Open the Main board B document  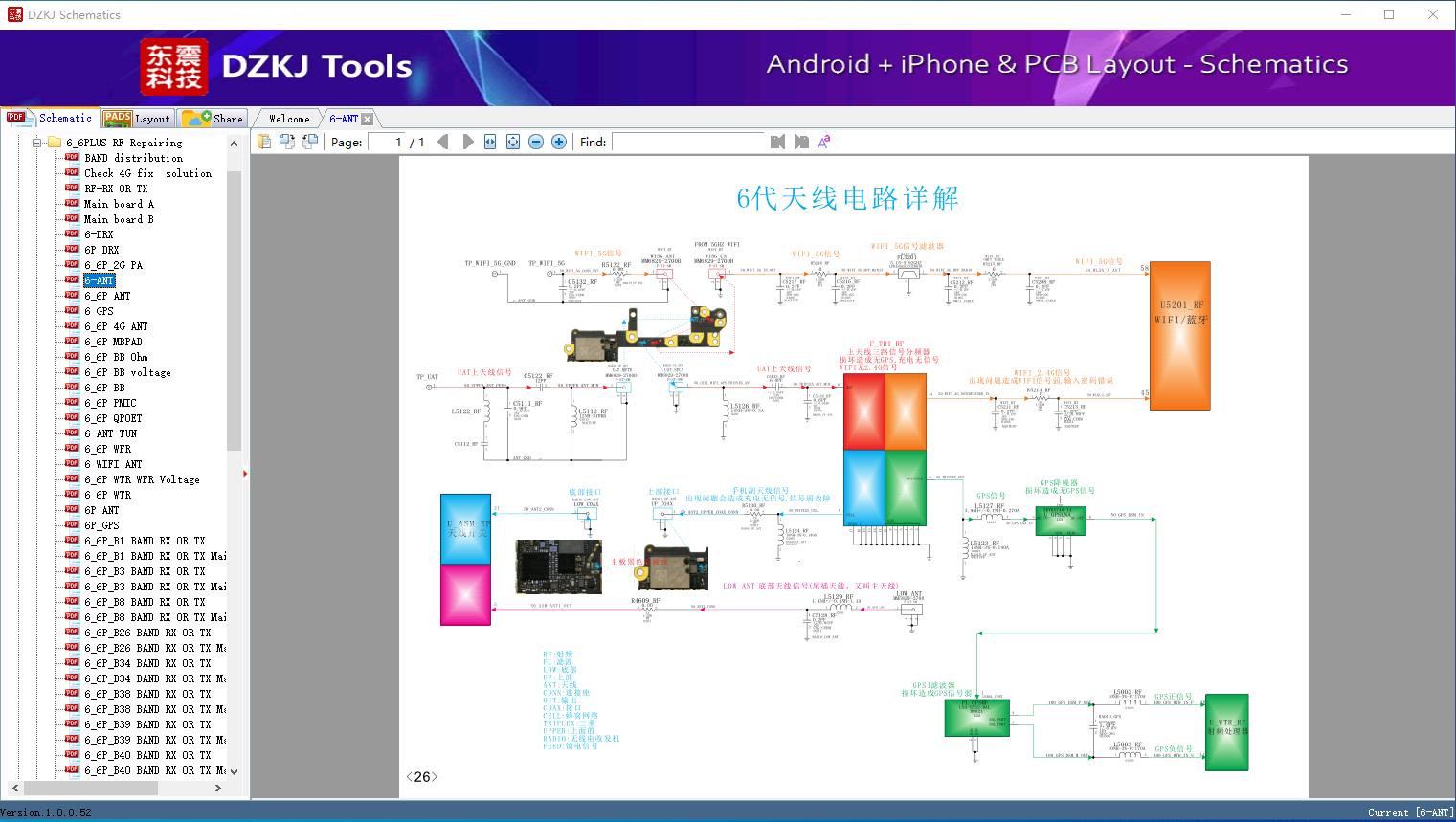pyautogui.click(x=119, y=219)
